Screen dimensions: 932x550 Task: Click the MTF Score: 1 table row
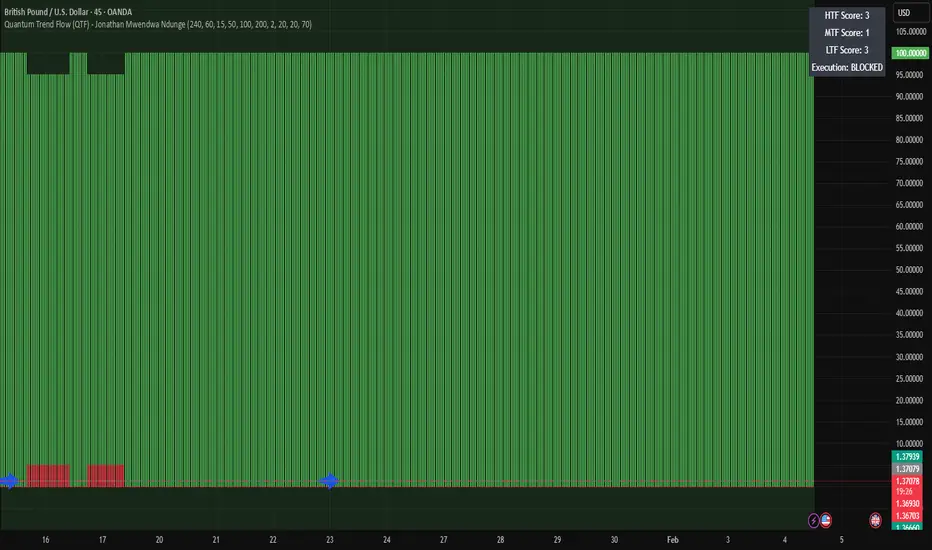[x=846, y=33]
